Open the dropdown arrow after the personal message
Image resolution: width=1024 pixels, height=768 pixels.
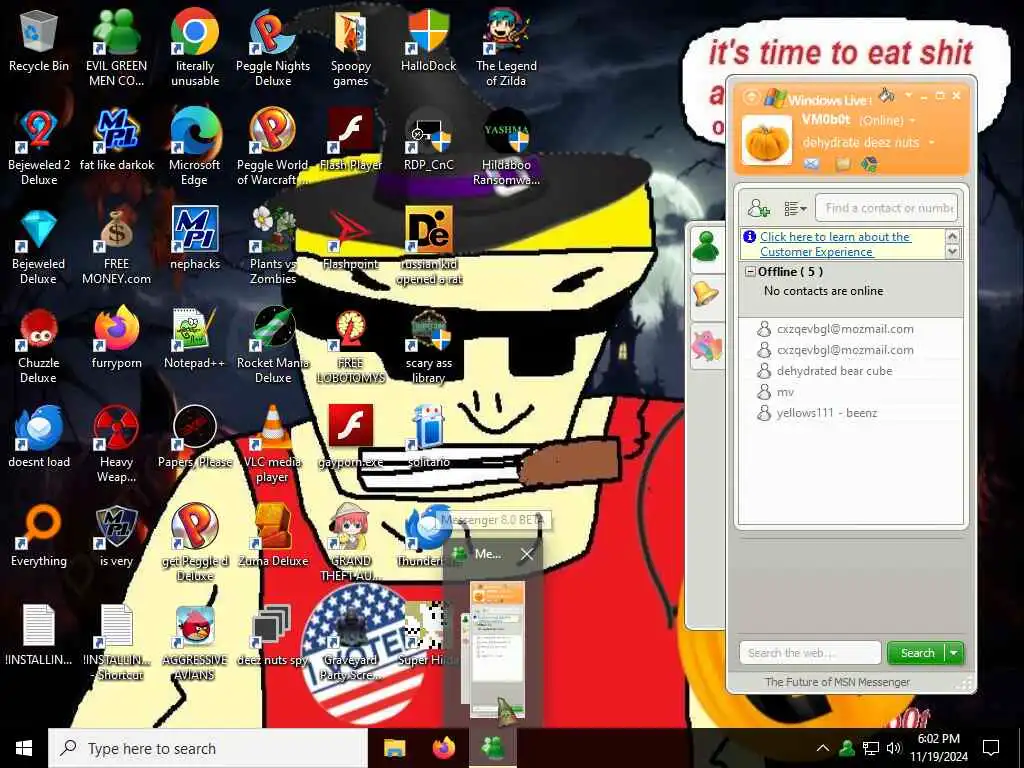tap(932, 142)
